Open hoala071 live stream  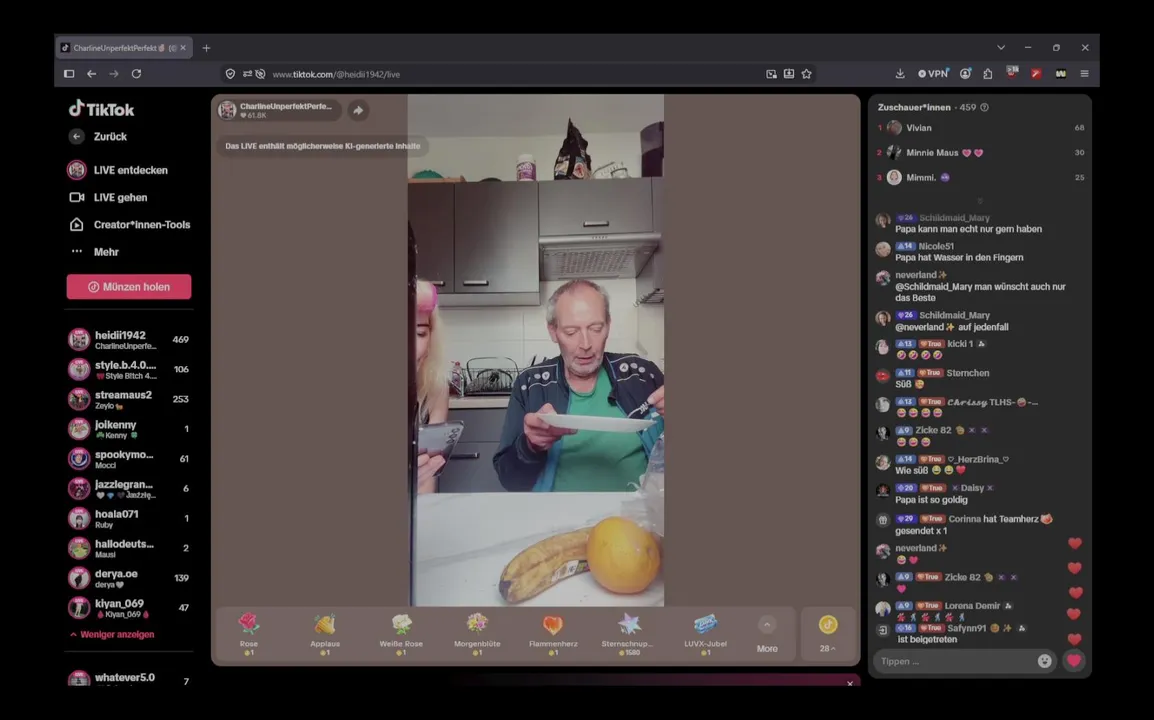click(x=129, y=518)
